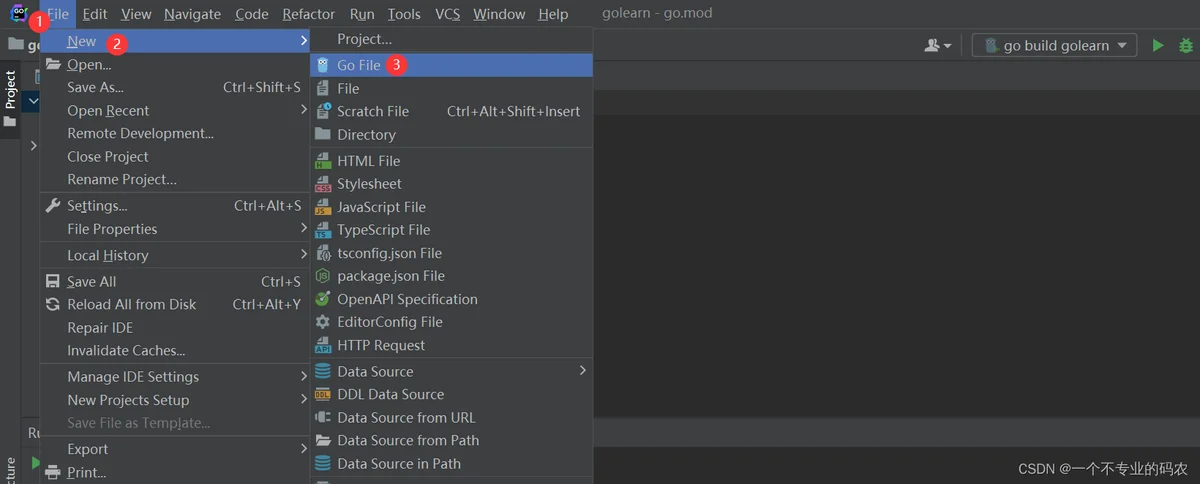Expand the Manage IDE Settings submenu
The height and width of the screenshot is (484, 1200).
[173, 377]
